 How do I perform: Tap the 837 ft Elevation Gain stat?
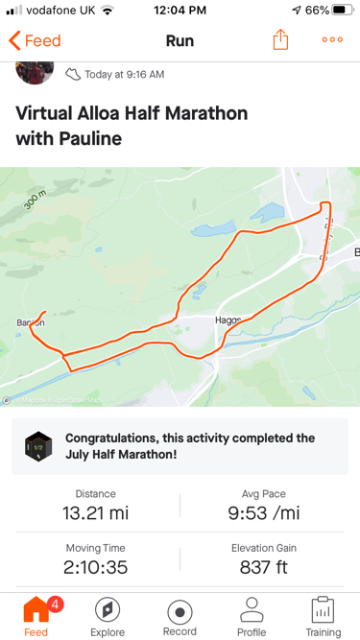pyautogui.click(x=264, y=560)
